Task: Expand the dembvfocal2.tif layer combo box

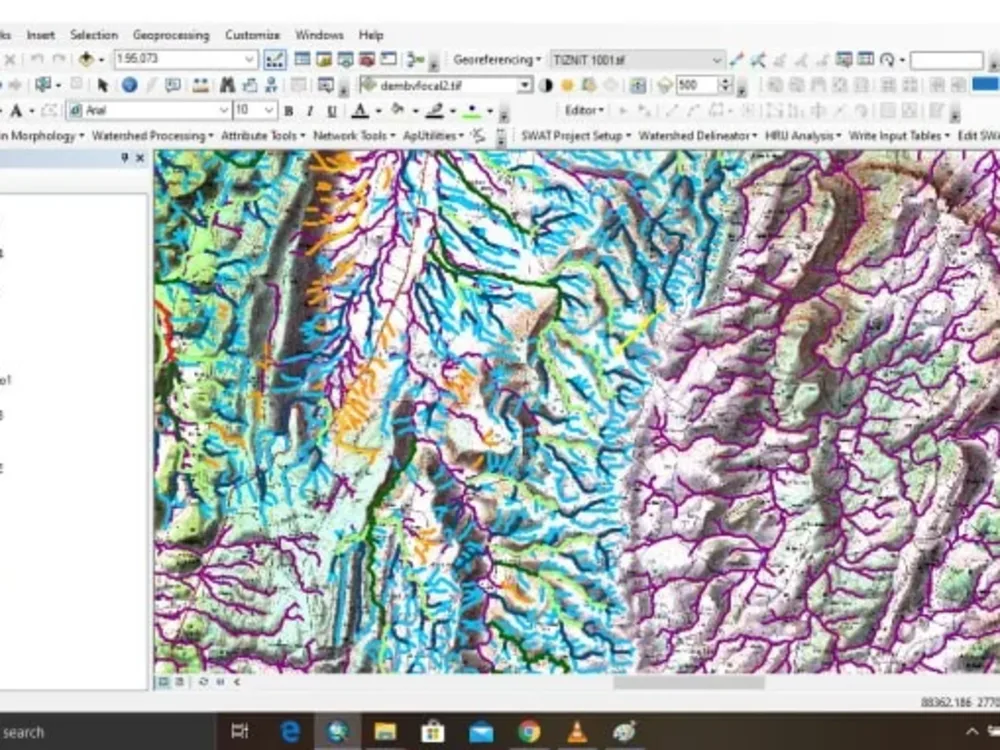Action: click(x=525, y=85)
